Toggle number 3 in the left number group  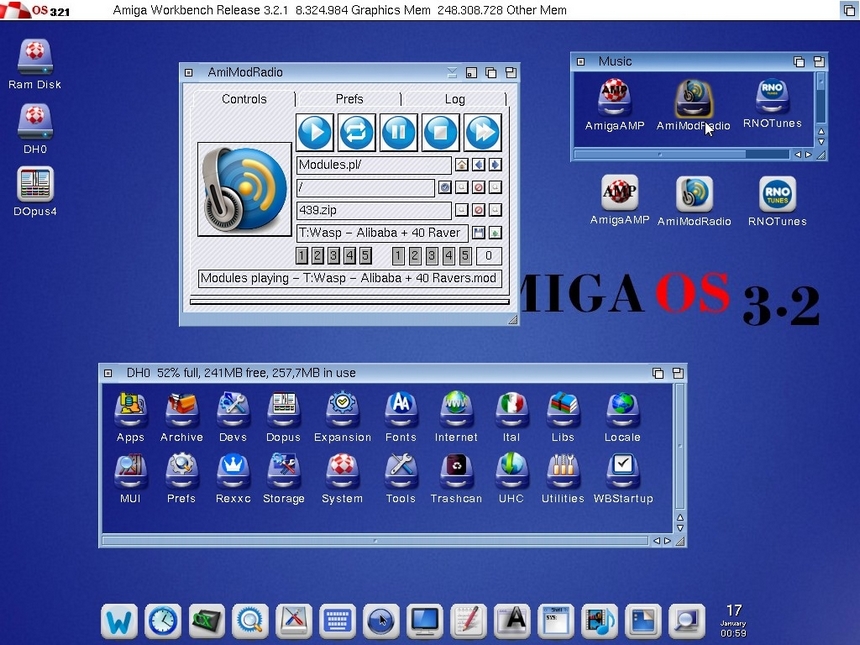[334, 256]
